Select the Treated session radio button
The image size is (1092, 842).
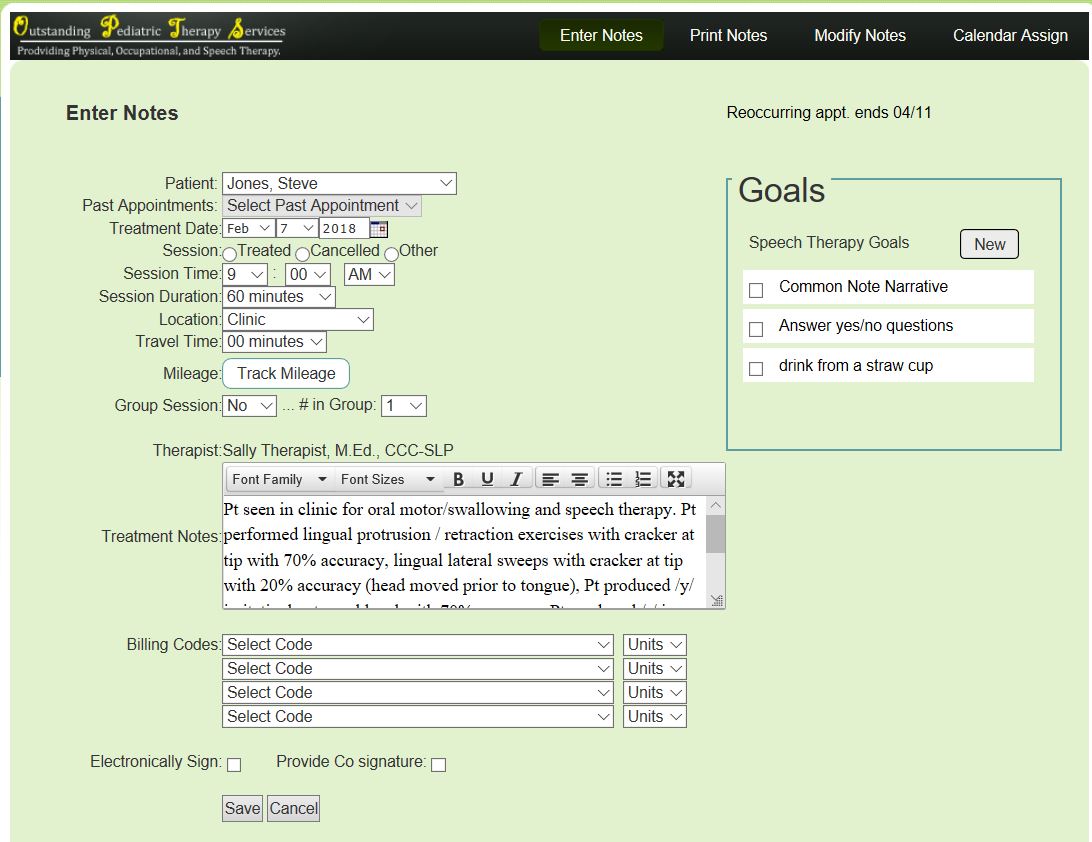pyautogui.click(x=230, y=254)
